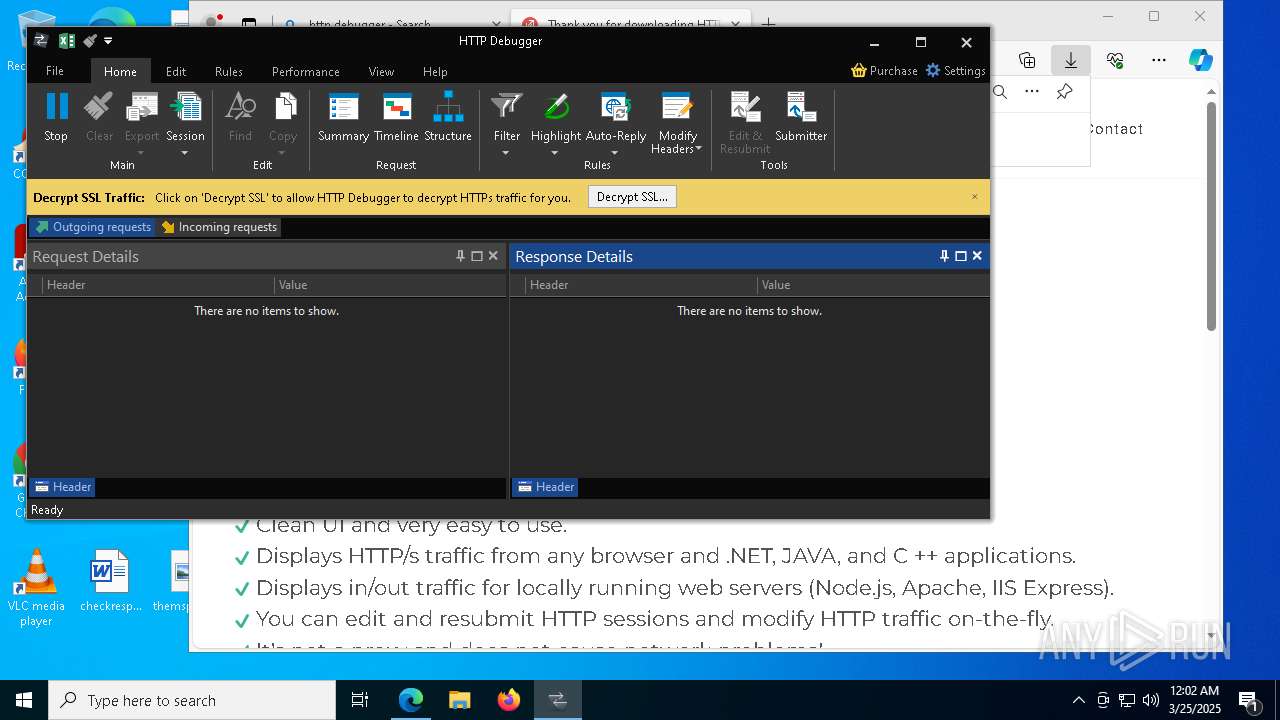This screenshot has height=720, width=1280.
Task: Select the View ribbon tab
Action: pos(381,71)
